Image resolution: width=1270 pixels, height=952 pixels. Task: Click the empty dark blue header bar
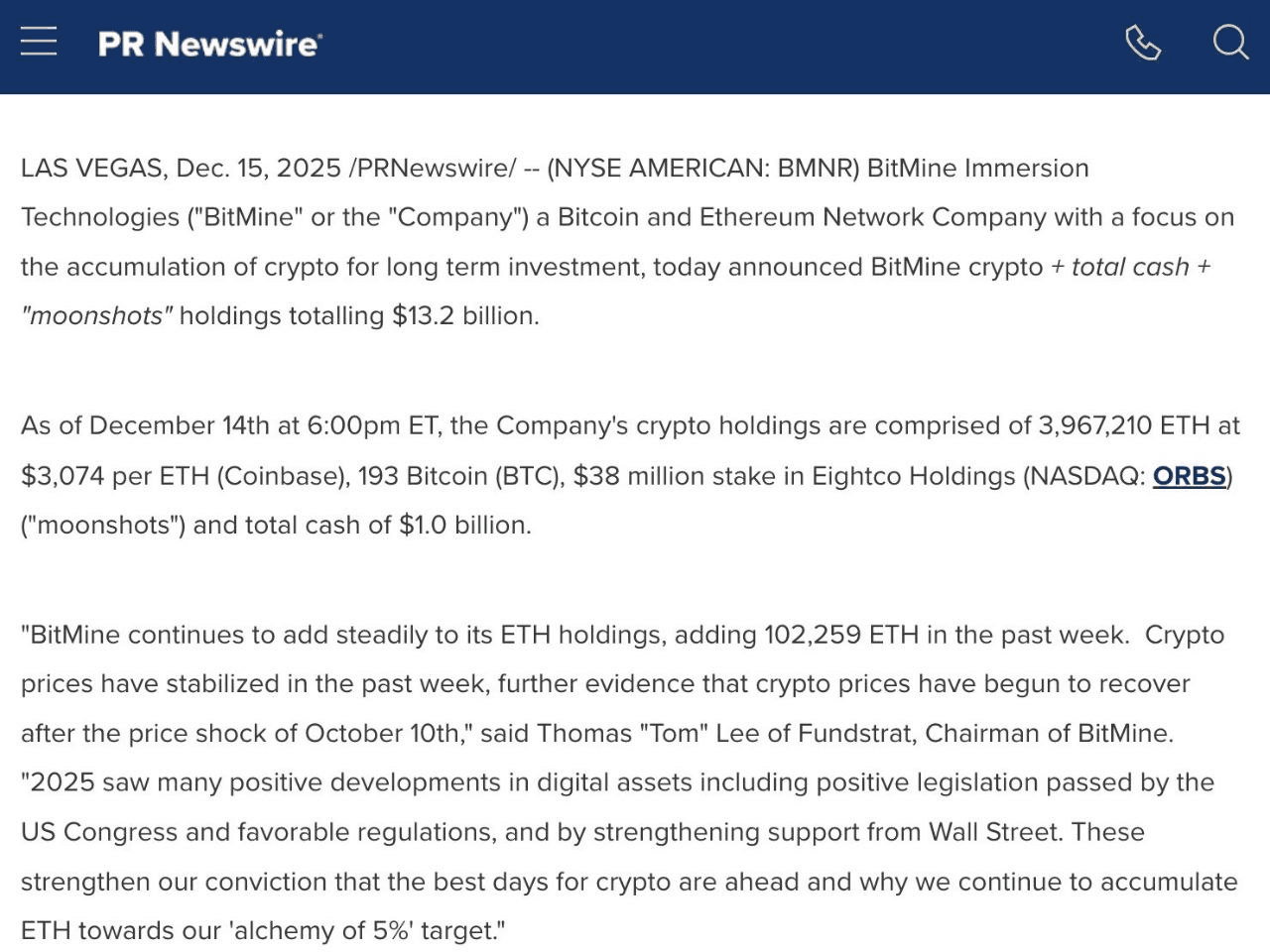(695, 45)
